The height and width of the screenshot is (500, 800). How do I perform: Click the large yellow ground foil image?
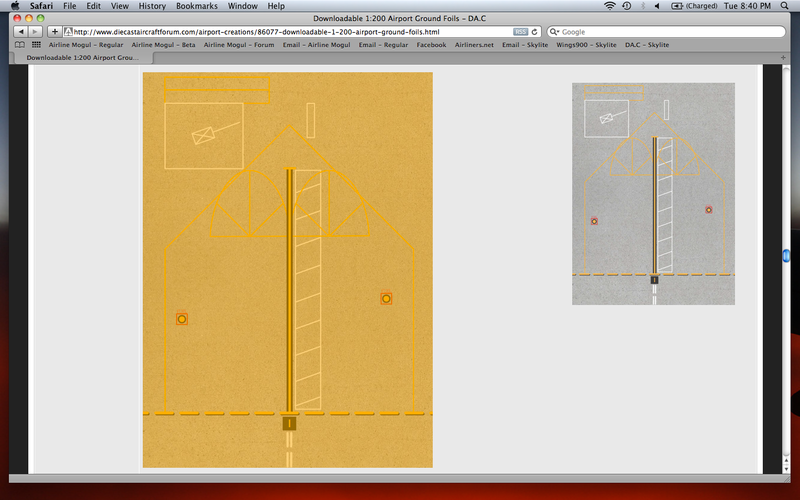(288, 270)
